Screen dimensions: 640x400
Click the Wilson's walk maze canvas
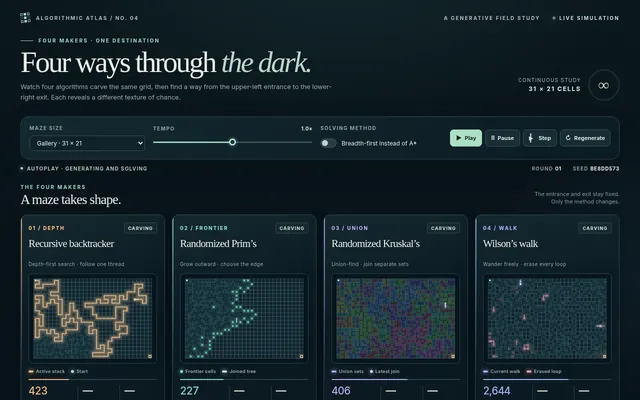547,318
